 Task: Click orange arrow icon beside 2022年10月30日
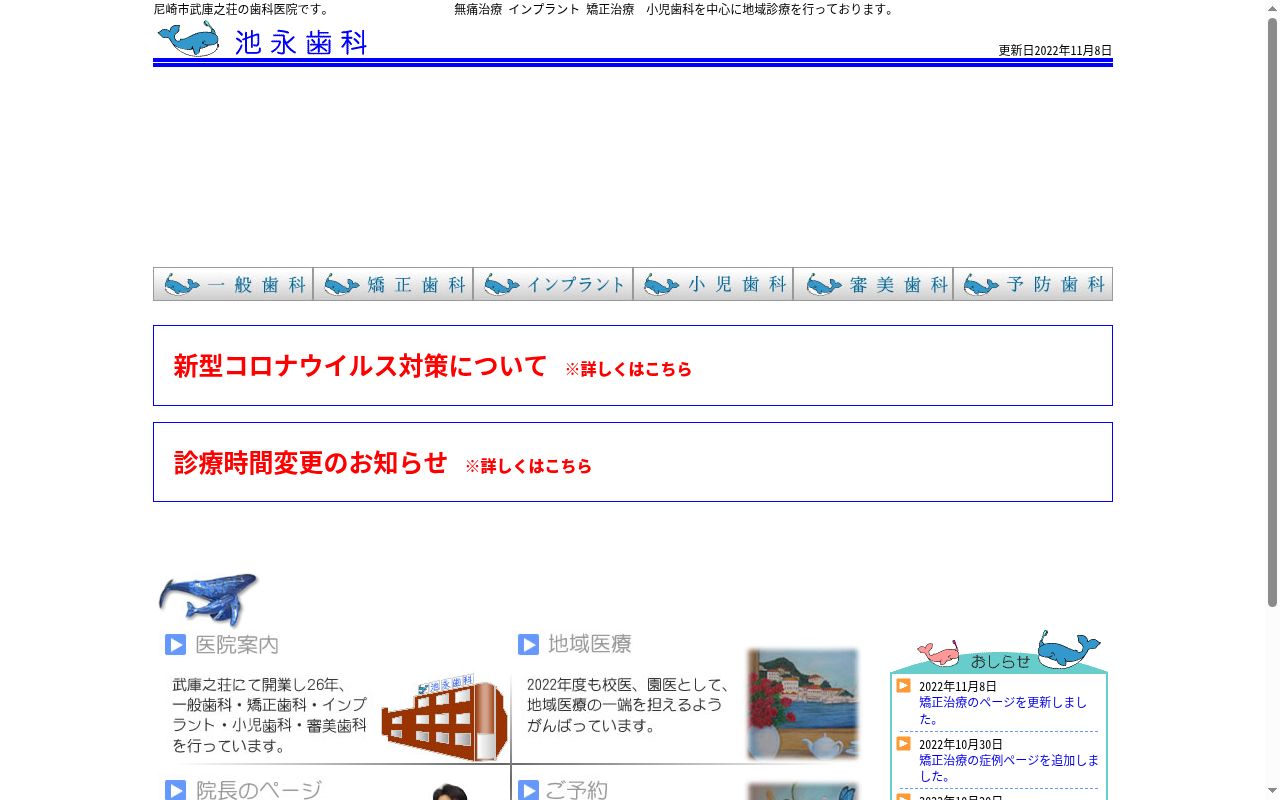click(x=903, y=744)
